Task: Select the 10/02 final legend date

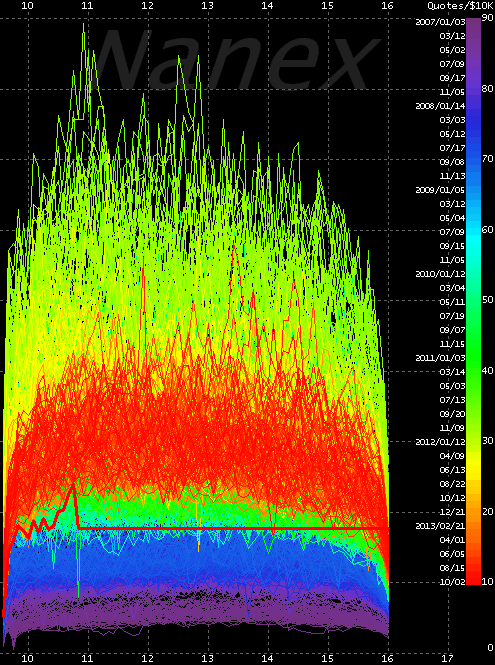Action: click(454, 582)
